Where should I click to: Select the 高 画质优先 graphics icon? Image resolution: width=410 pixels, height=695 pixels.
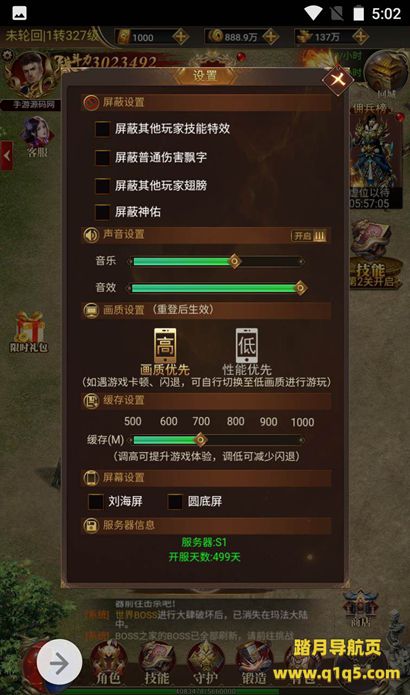point(165,346)
